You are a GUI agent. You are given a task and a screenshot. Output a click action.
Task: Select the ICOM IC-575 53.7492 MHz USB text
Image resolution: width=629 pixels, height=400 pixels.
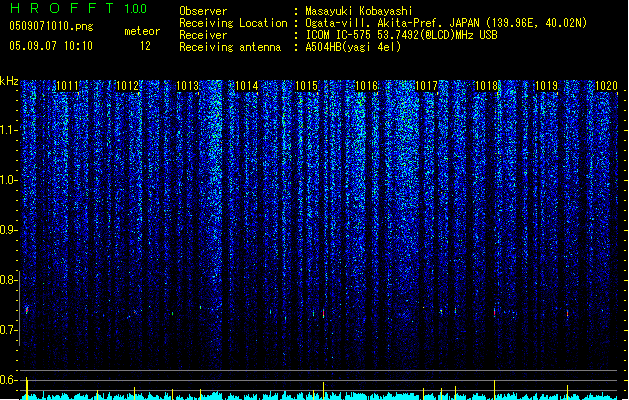click(x=402, y=35)
